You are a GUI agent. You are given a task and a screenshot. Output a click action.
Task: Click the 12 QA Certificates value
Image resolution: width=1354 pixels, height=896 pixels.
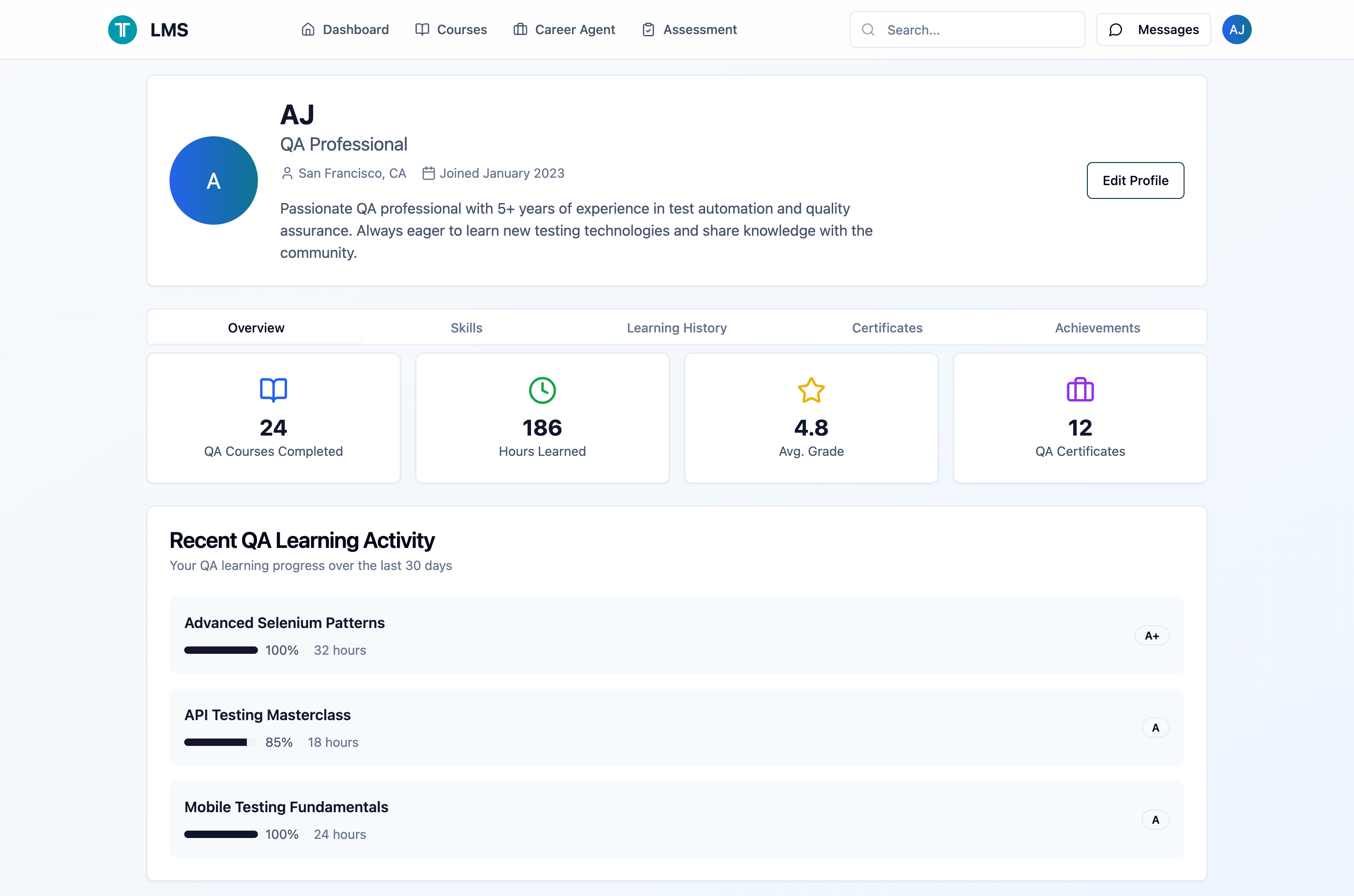[1080, 428]
